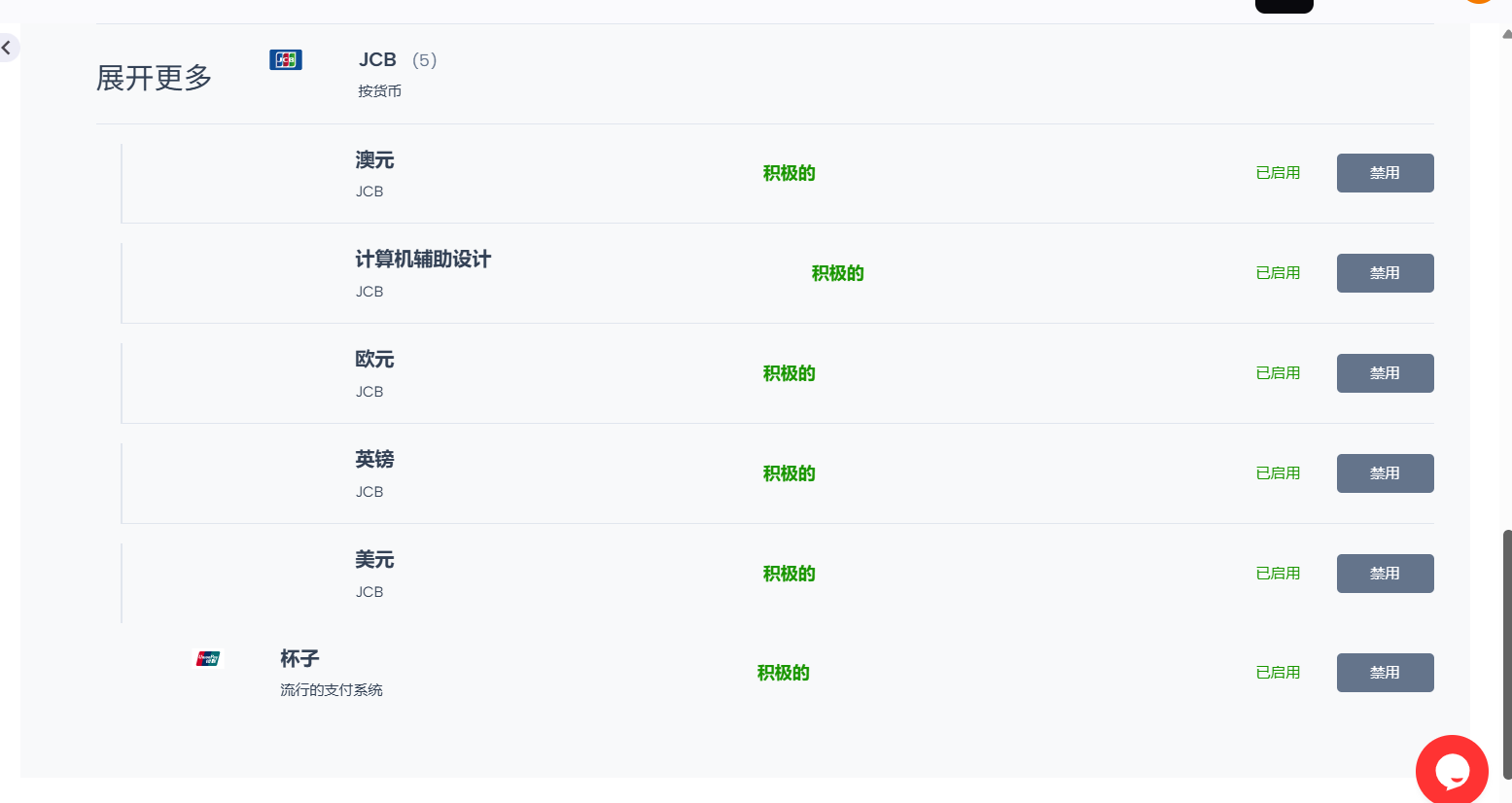Click the 已启用 label for 澳元
This screenshot has width=1512, height=803.
coord(1278,173)
